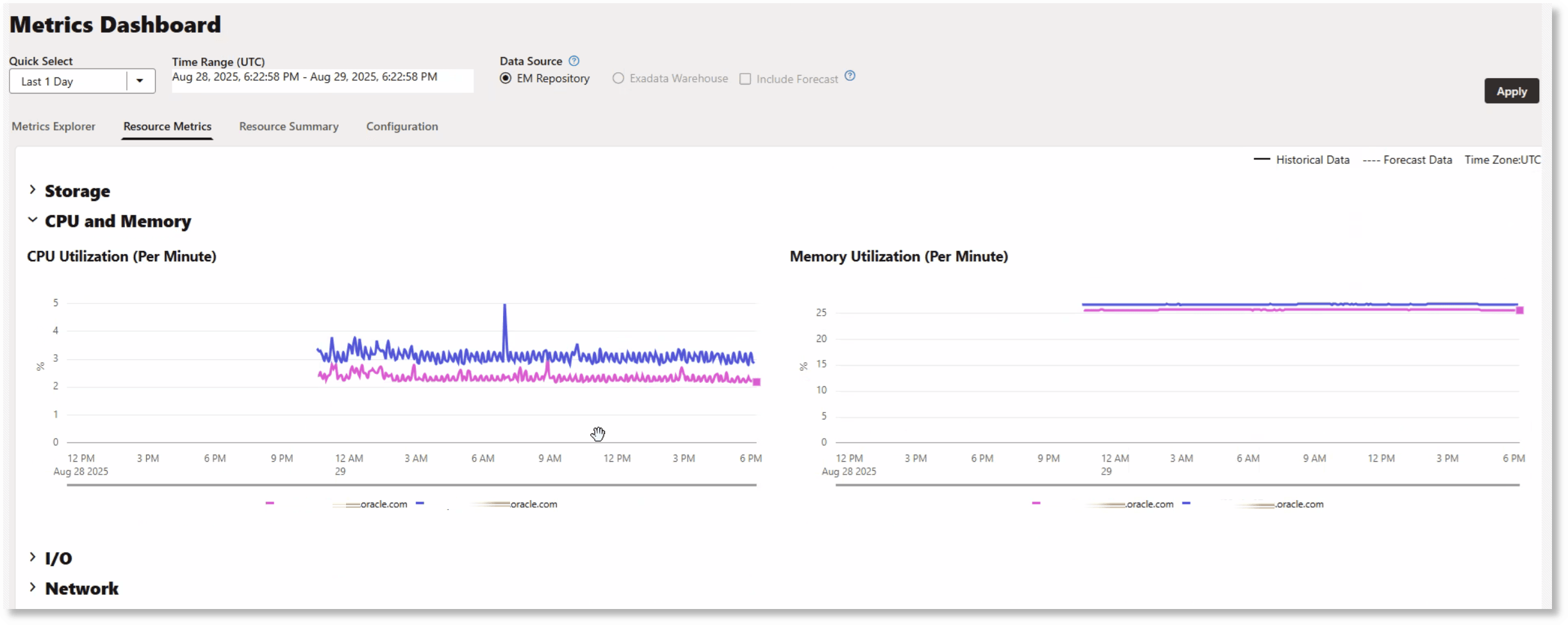Click the pink legend marker under Memory Utilization chart

1036,503
